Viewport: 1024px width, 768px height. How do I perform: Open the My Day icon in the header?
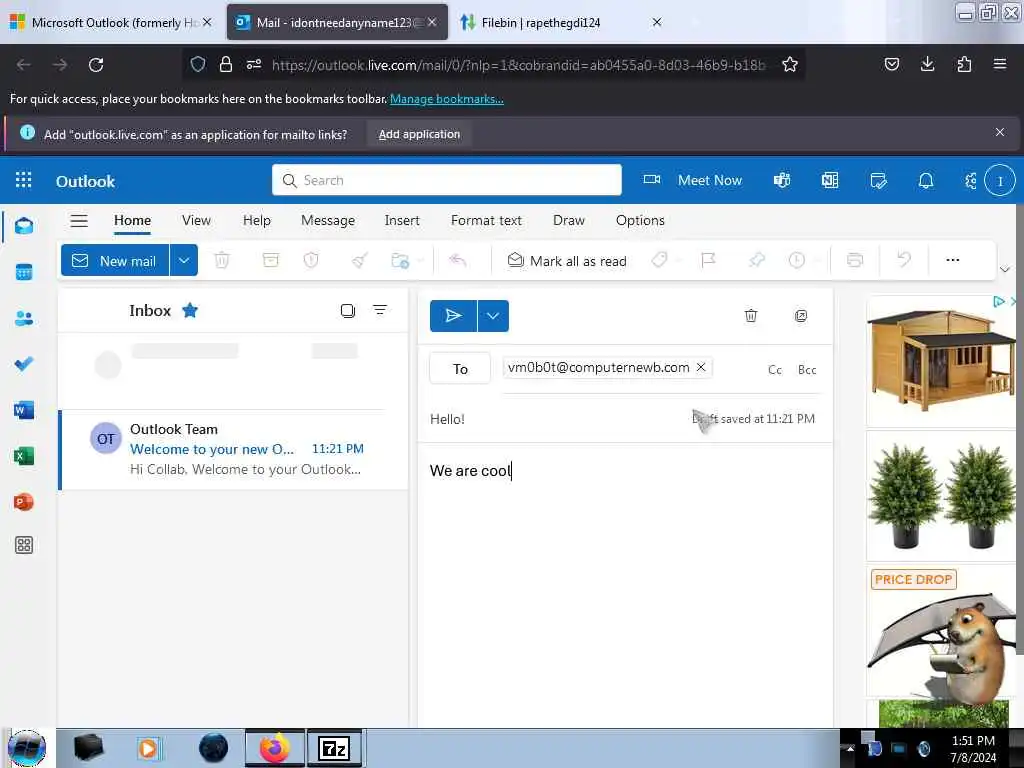coord(878,180)
